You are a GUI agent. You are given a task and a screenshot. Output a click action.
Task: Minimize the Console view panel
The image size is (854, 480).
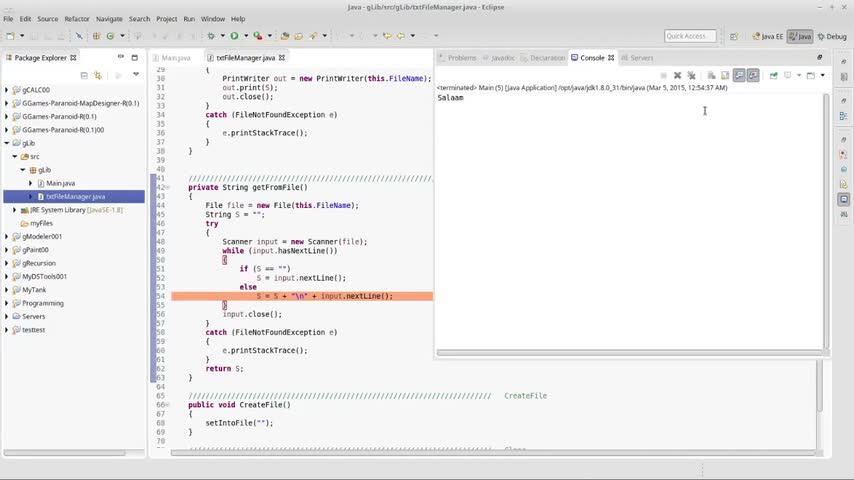[820, 57]
